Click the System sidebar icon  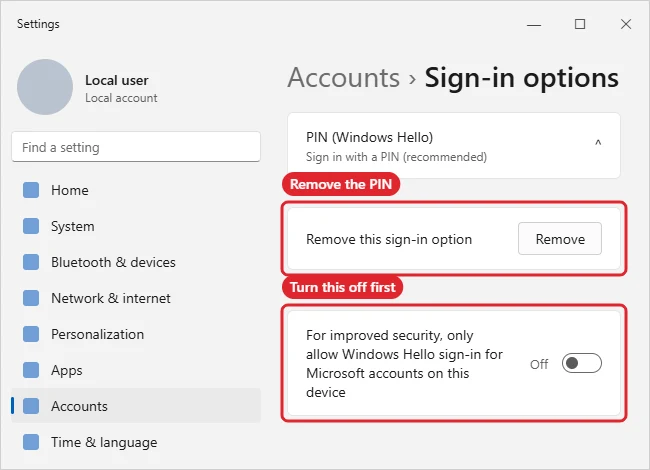31,226
